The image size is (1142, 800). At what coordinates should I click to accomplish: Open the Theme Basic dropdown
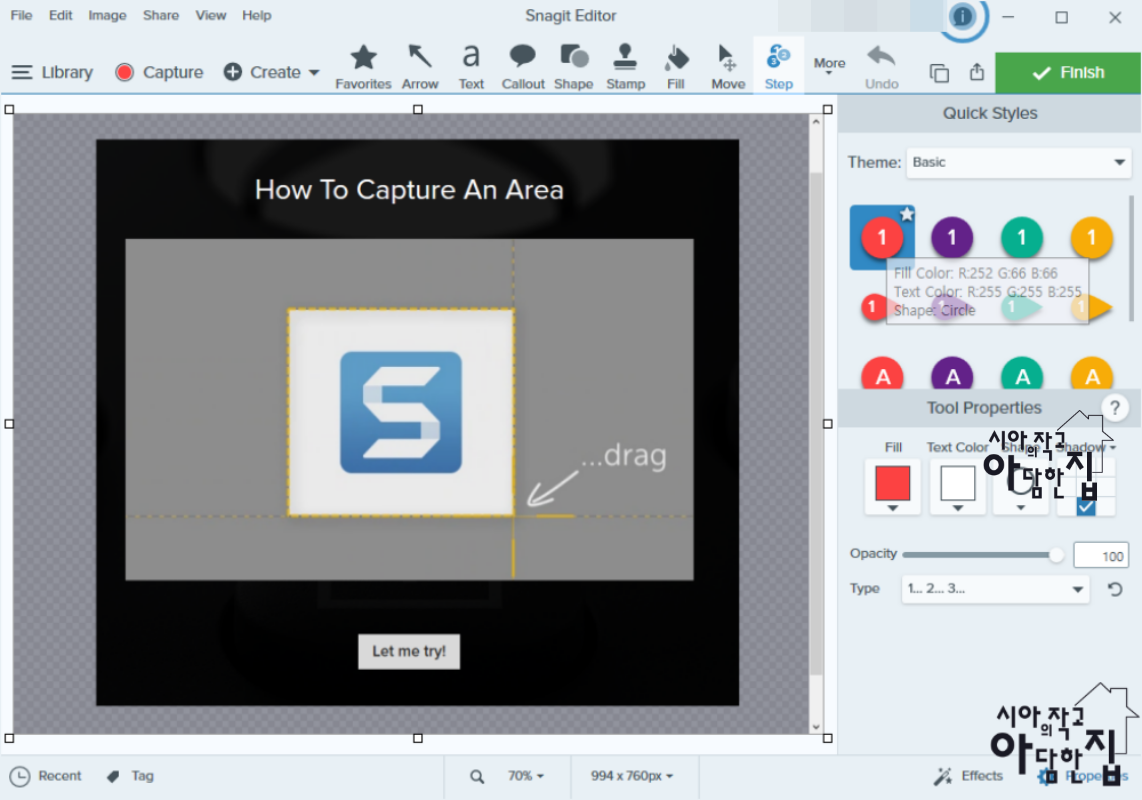(1018, 162)
